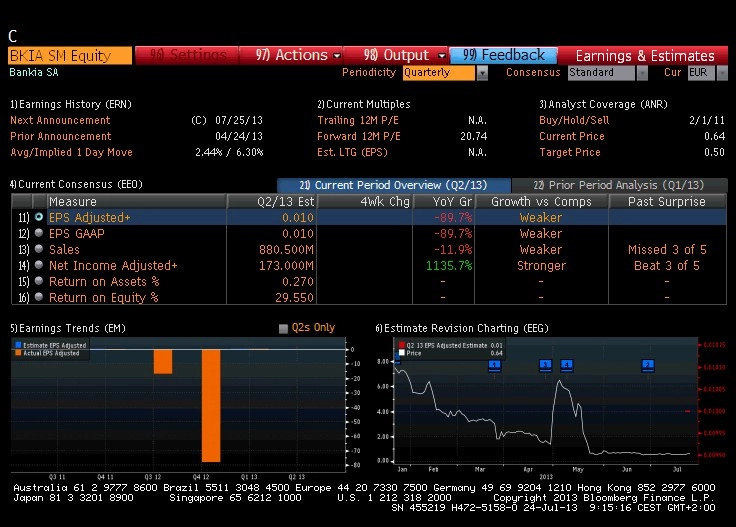Open 2) Current Multiples section

point(364,104)
